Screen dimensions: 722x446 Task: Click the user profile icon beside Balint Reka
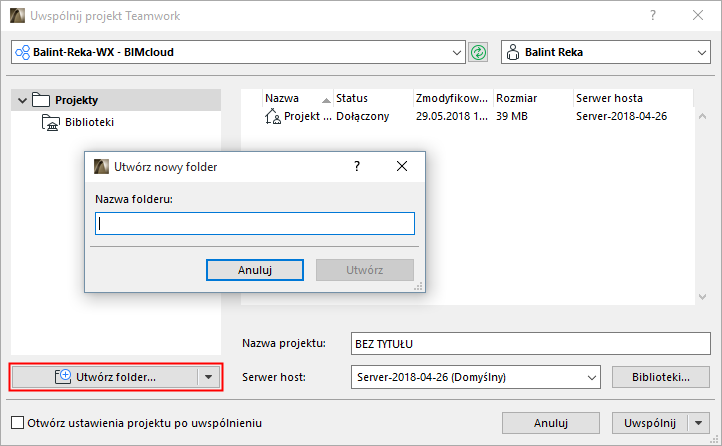[512, 52]
